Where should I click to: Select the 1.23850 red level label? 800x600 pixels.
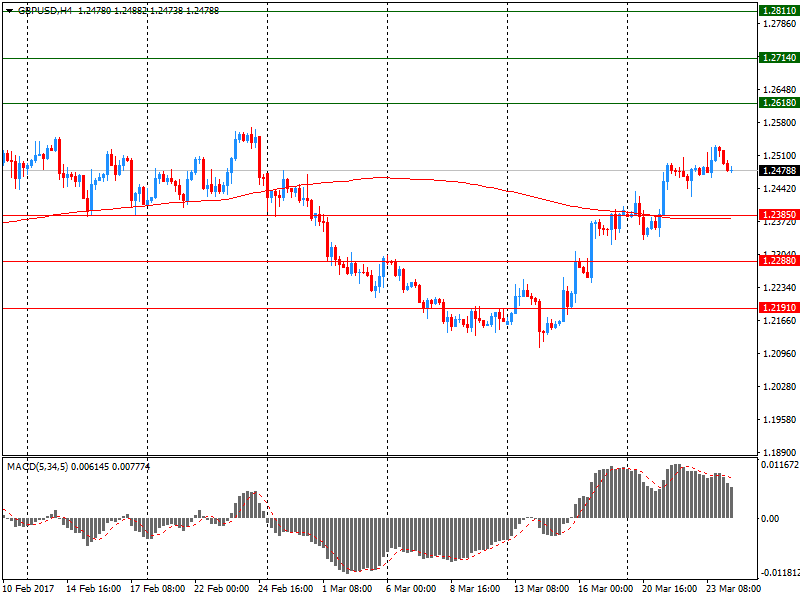[x=779, y=215]
